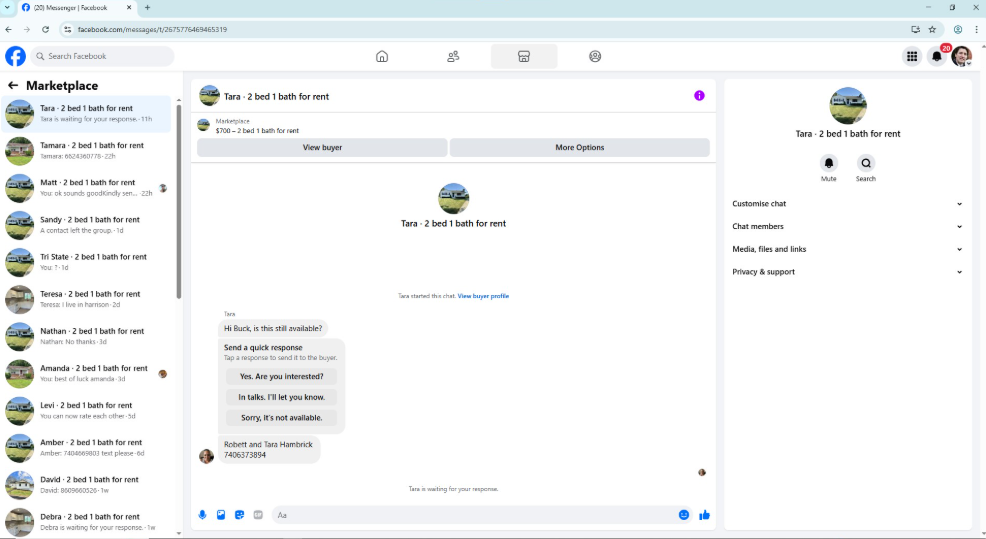Click the $700 – 2 bed 1 bath for rent listing

[x=257, y=130]
